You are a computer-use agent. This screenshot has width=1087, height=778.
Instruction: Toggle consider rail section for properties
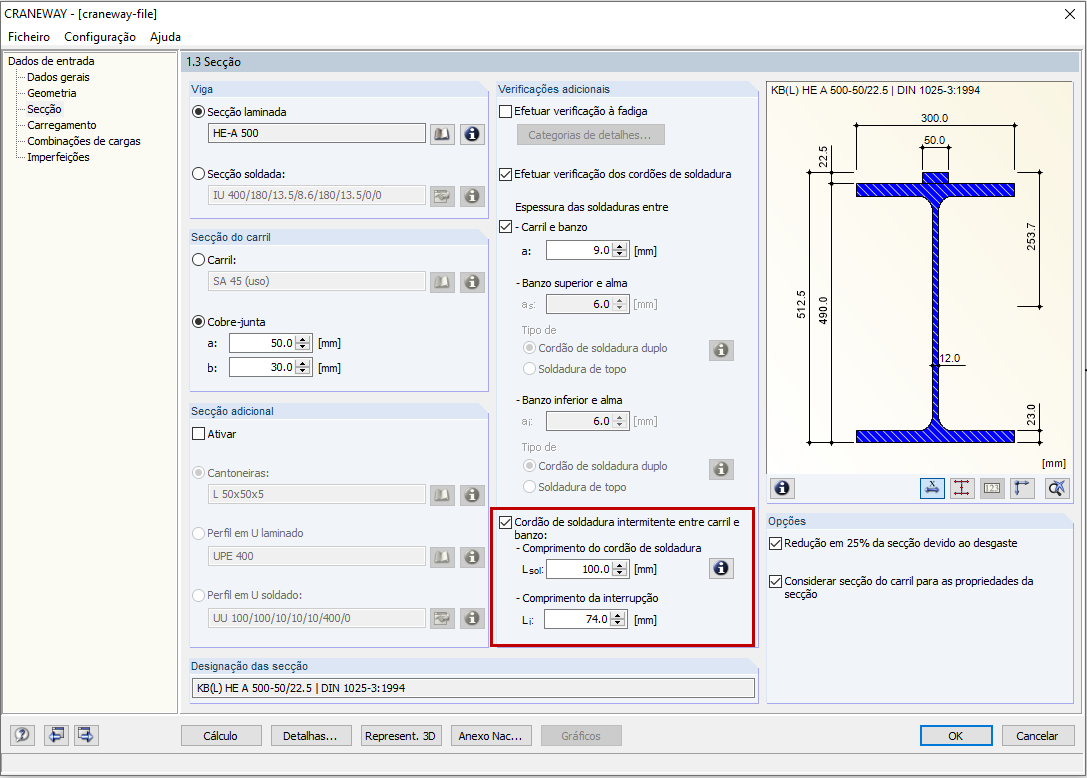tap(776, 581)
